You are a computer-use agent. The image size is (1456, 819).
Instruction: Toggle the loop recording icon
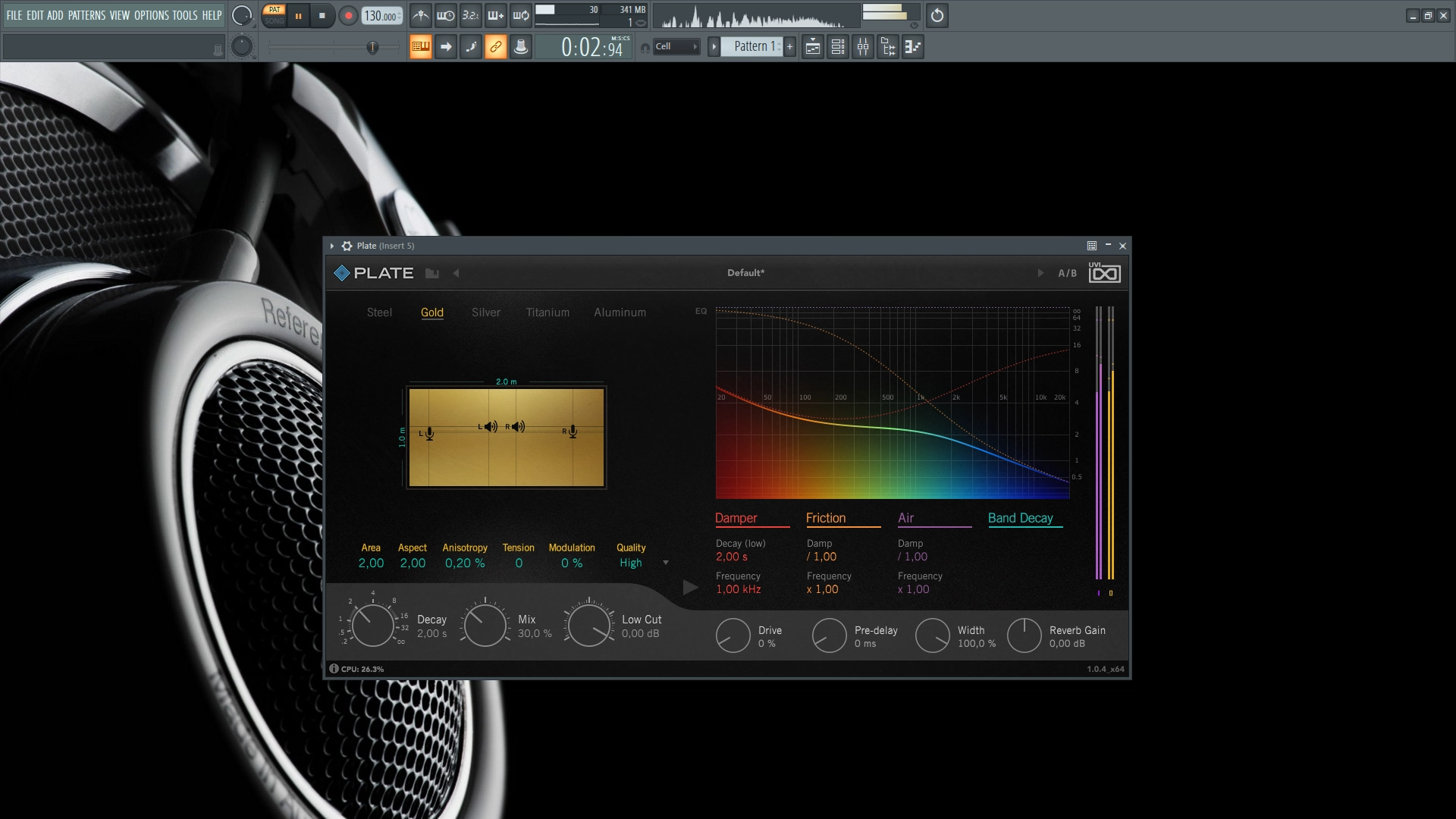(521, 15)
